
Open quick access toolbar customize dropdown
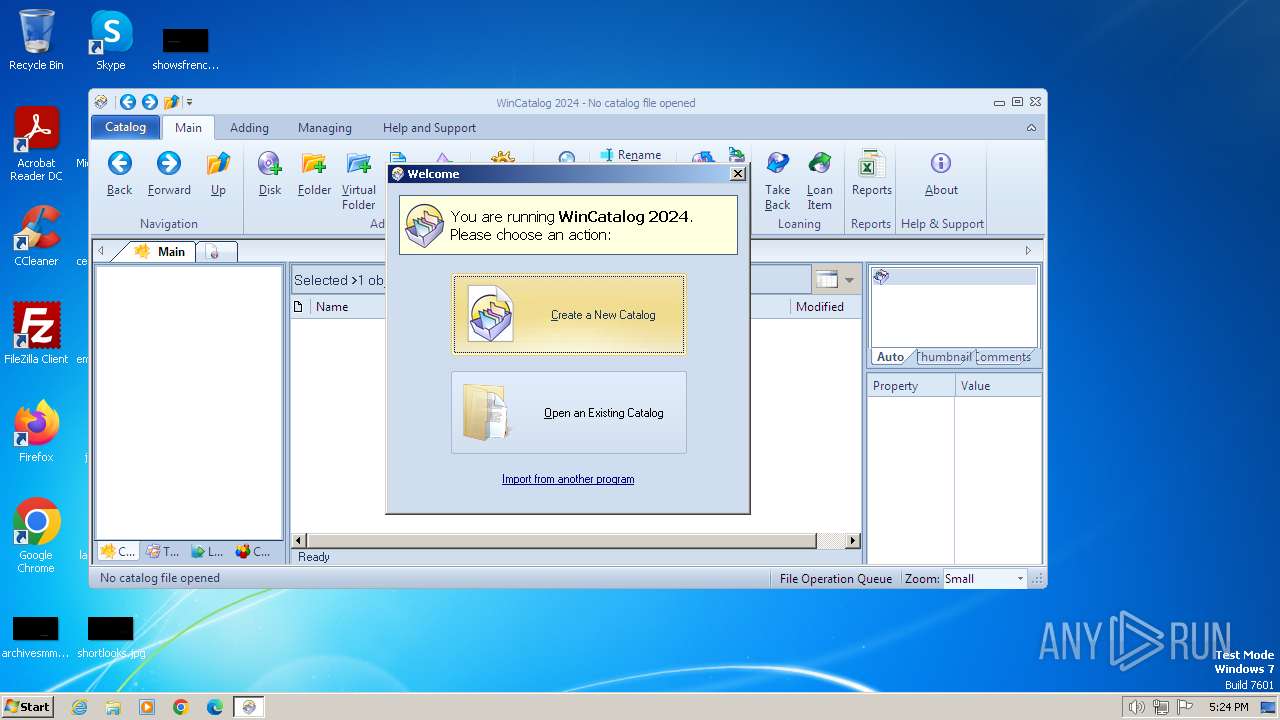(x=189, y=102)
